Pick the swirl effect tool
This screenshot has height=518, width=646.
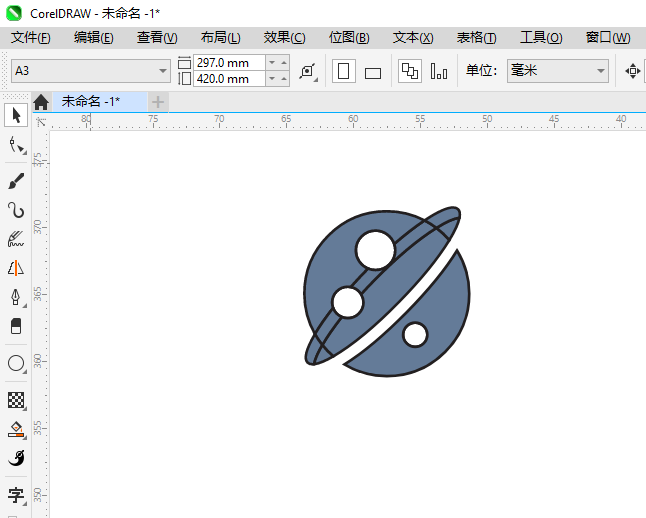16,458
